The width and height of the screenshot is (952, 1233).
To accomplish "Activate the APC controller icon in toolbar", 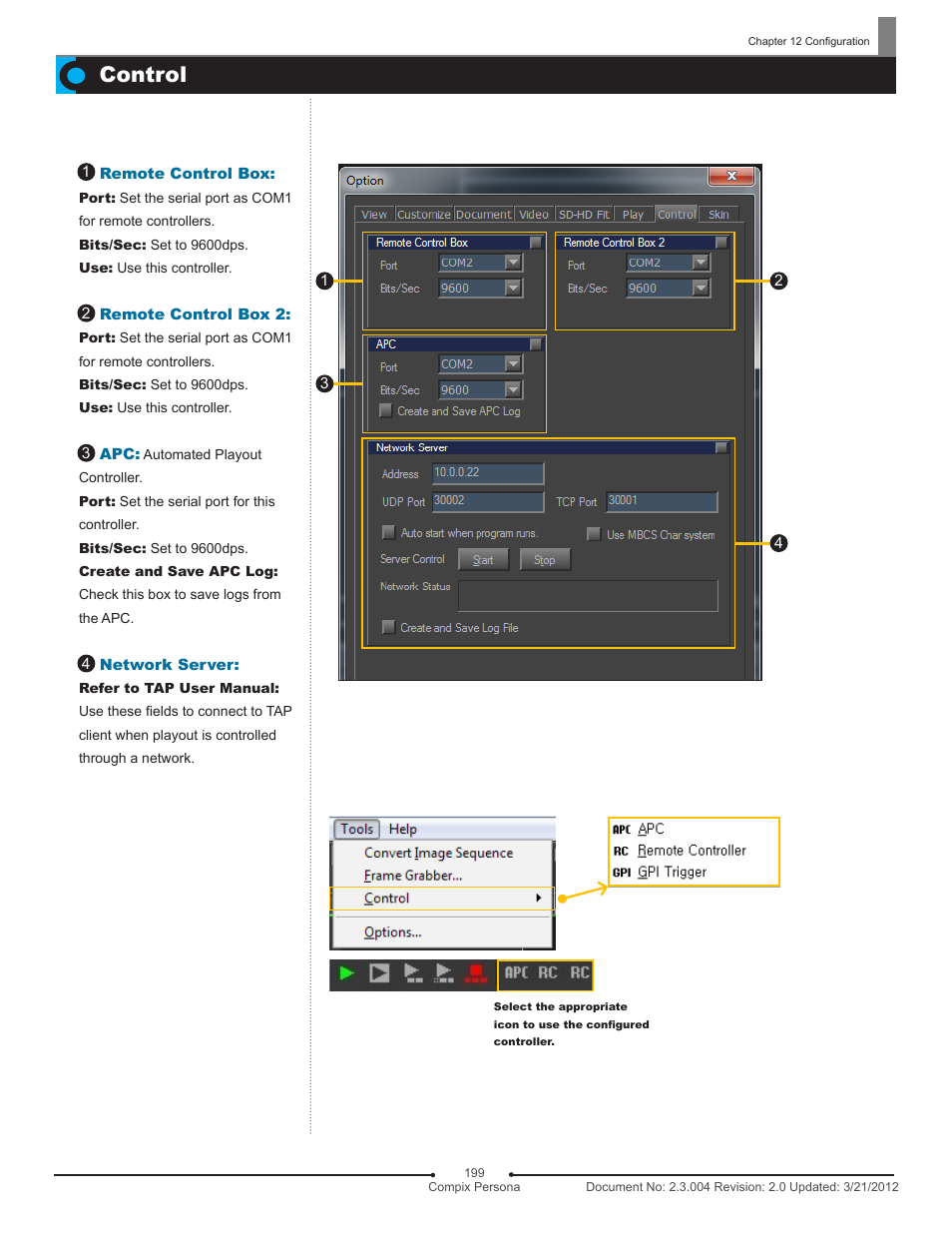I will pos(516,972).
